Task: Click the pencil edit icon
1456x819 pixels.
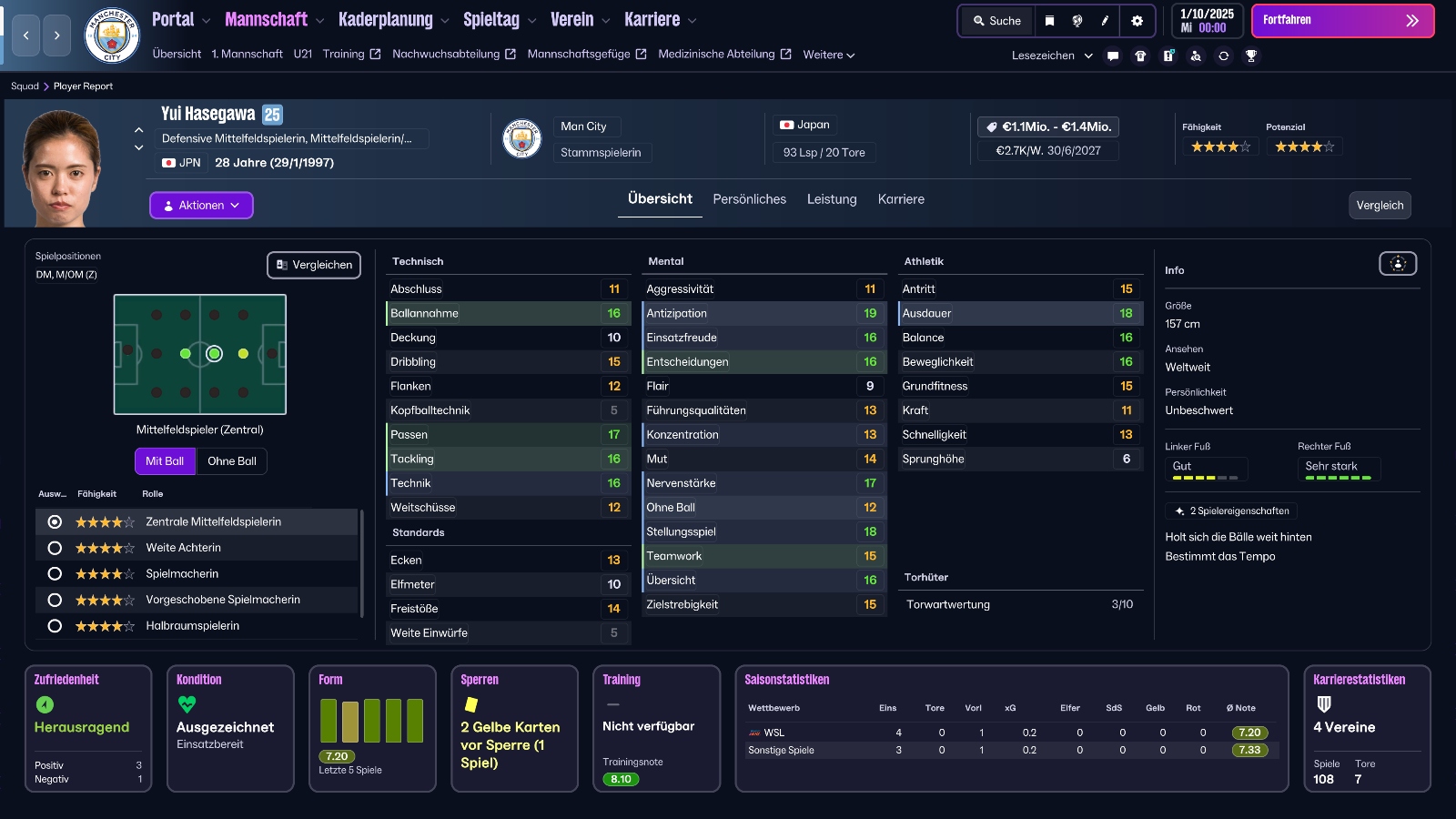Action: coord(1106,21)
